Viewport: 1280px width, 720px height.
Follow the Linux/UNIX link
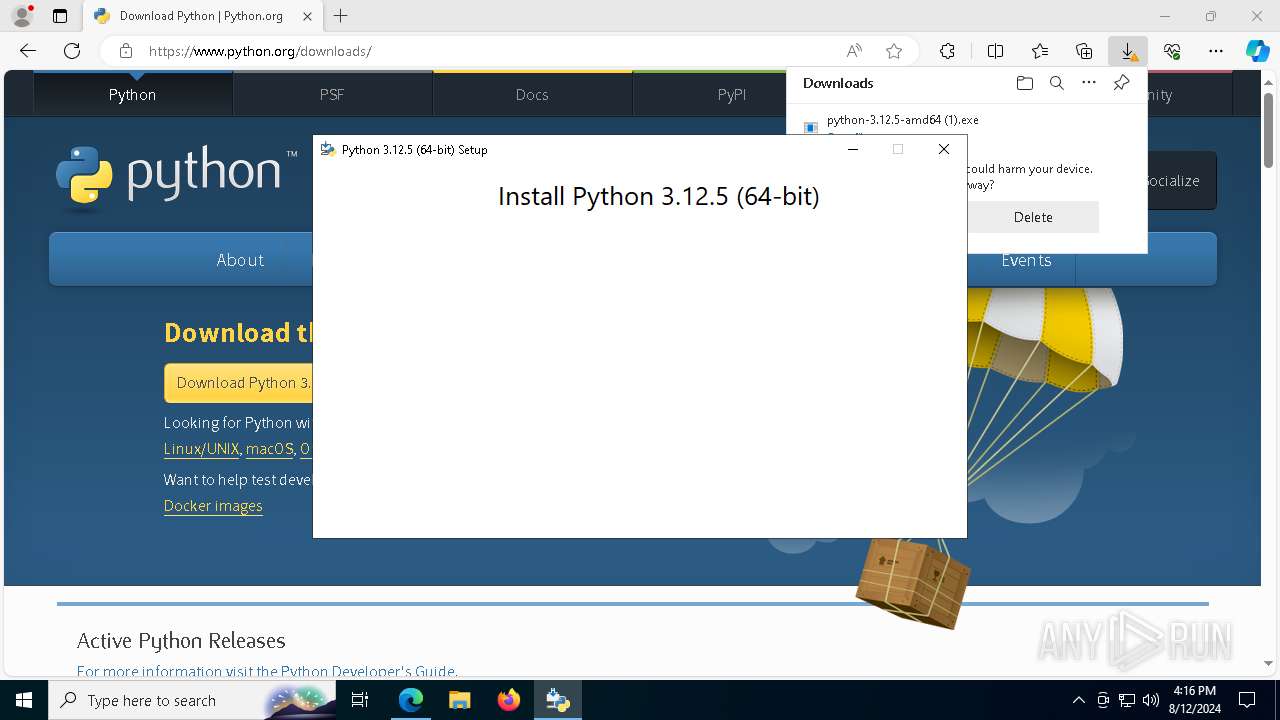[x=202, y=449]
